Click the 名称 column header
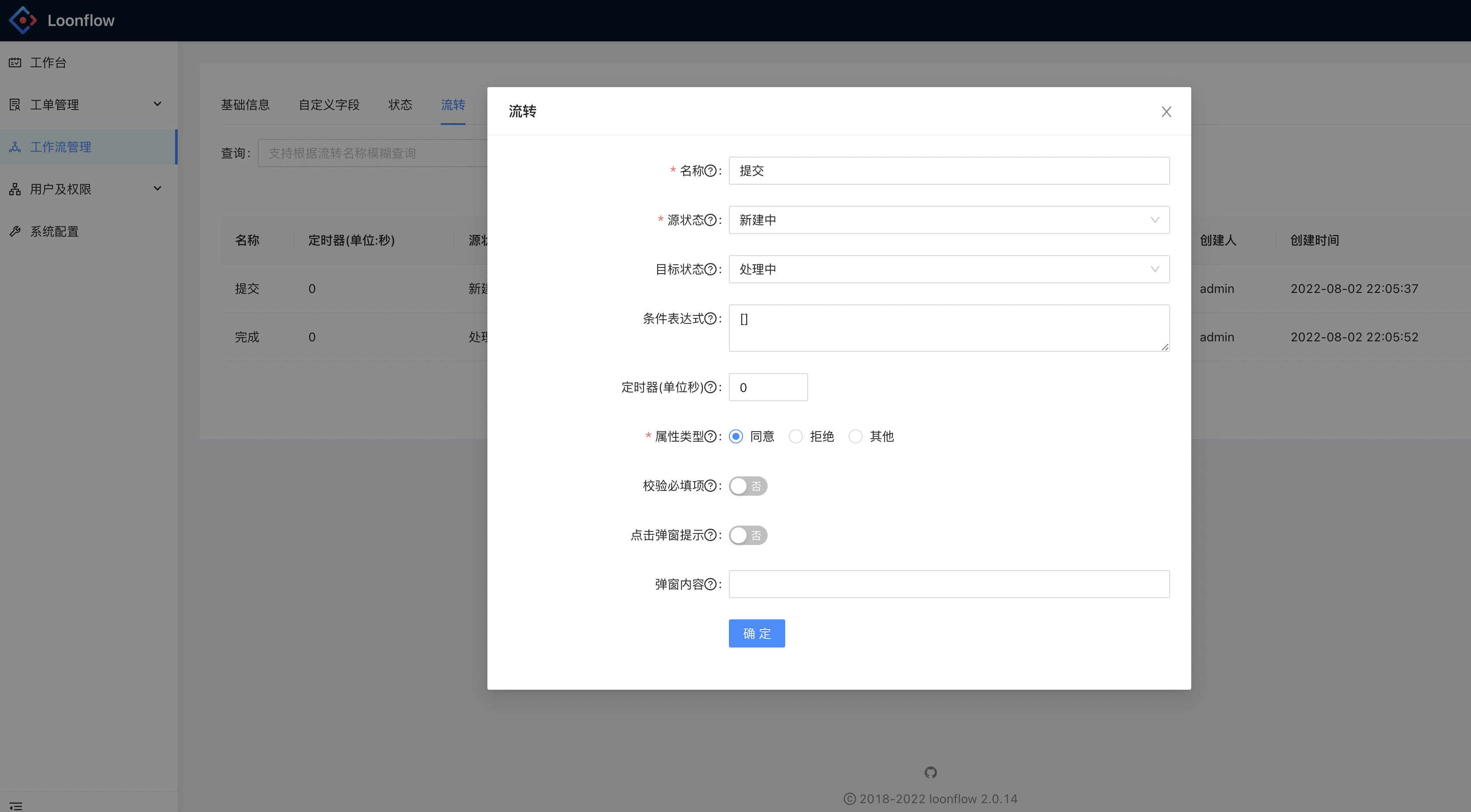The width and height of the screenshot is (1471, 812). [x=247, y=240]
